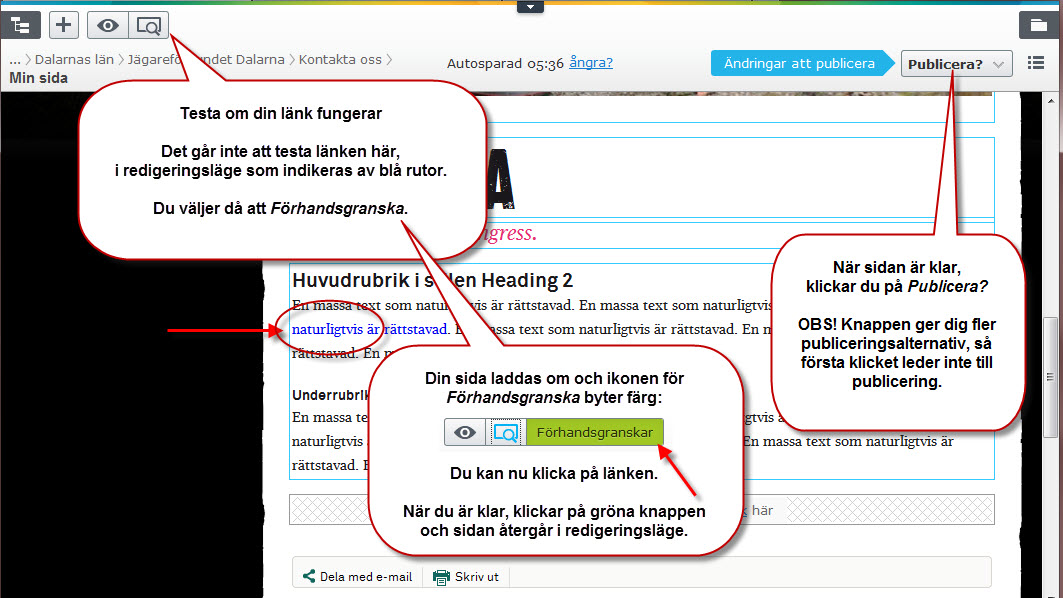Click the breadcrumb ellipsis
The width and height of the screenshot is (1063, 598).
coord(14,60)
